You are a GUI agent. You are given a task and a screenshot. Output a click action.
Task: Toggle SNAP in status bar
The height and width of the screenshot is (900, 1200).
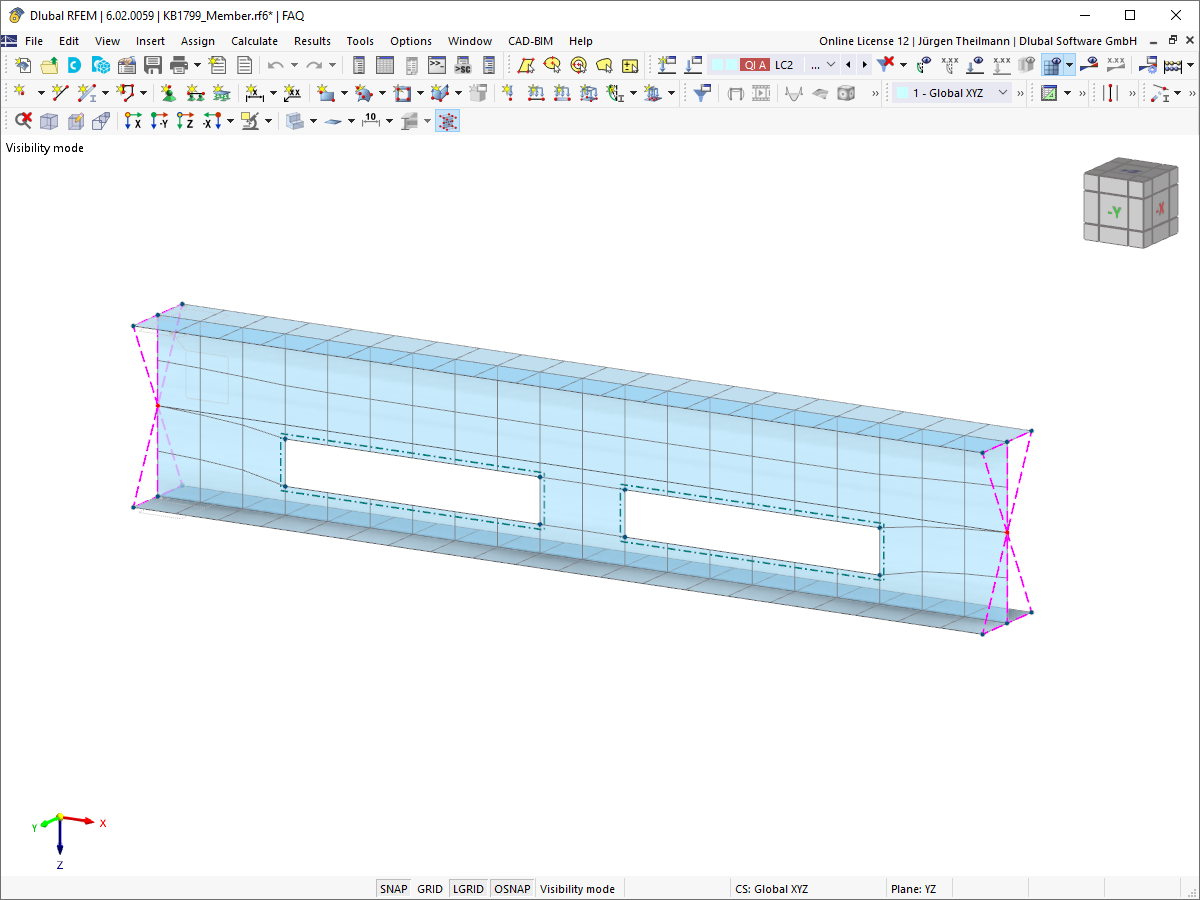coord(394,889)
